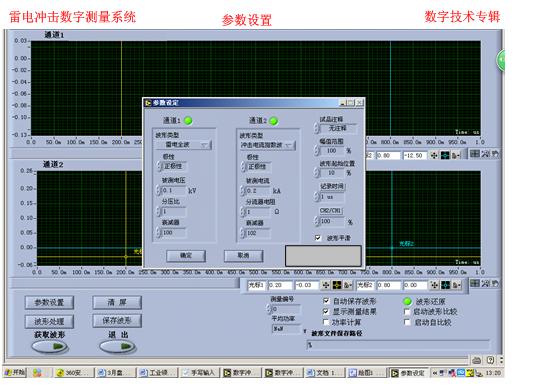The image size is (554, 392).
Task: Click the green round button at top right edge
Action: [501, 60]
